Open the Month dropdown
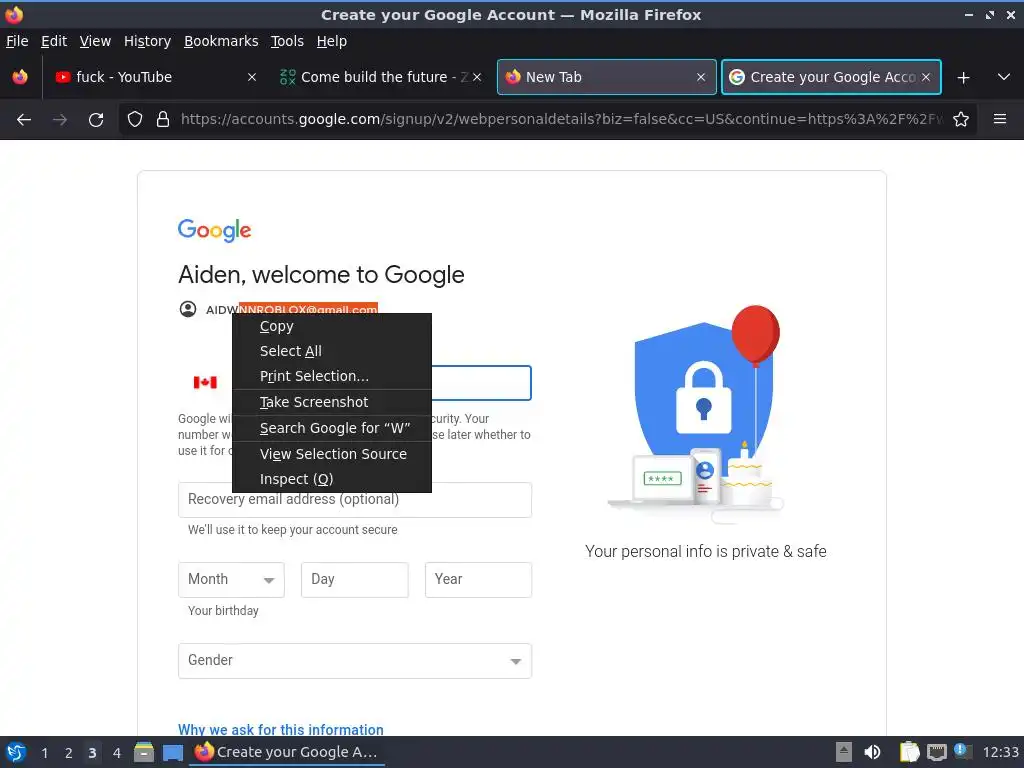This screenshot has height=768, width=1024. click(x=231, y=580)
